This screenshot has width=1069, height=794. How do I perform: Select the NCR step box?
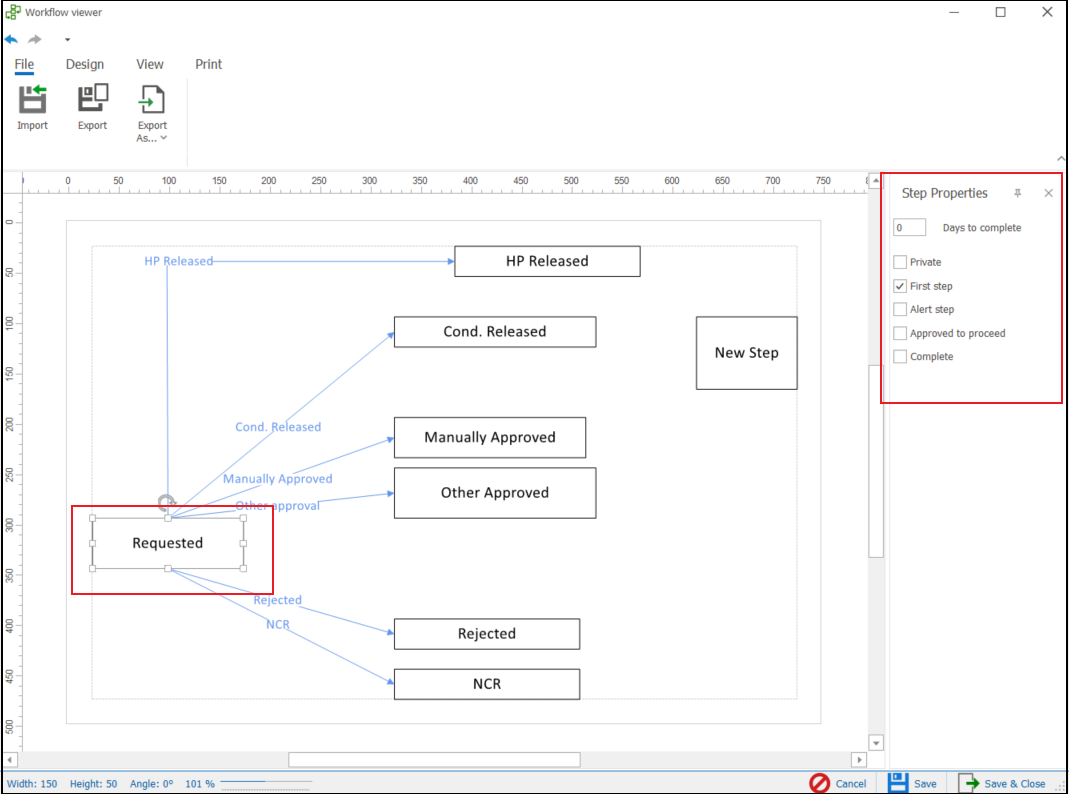click(x=487, y=684)
